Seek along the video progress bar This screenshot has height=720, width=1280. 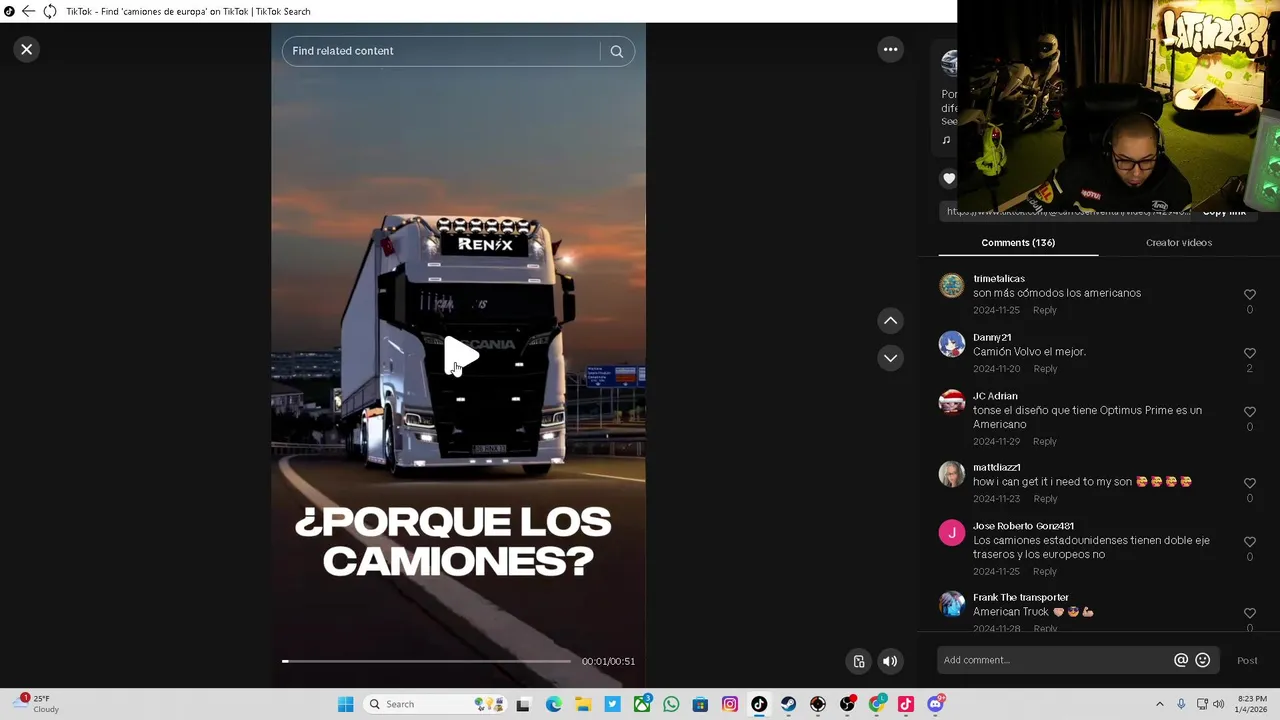426,661
